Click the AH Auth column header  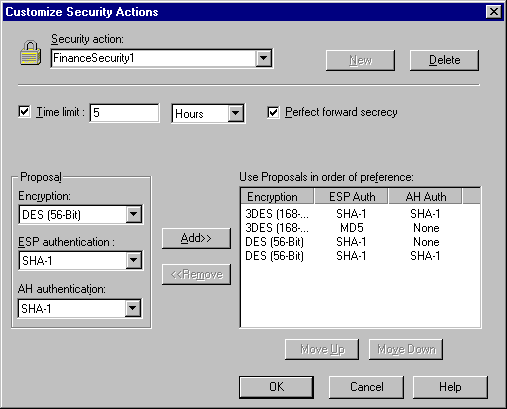tap(425, 197)
